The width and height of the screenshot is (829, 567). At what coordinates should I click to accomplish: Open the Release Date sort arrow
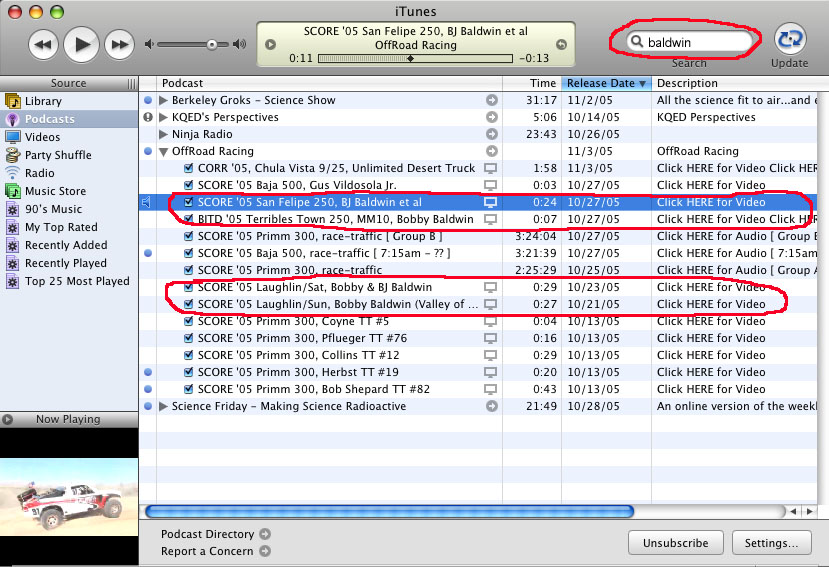(642, 84)
